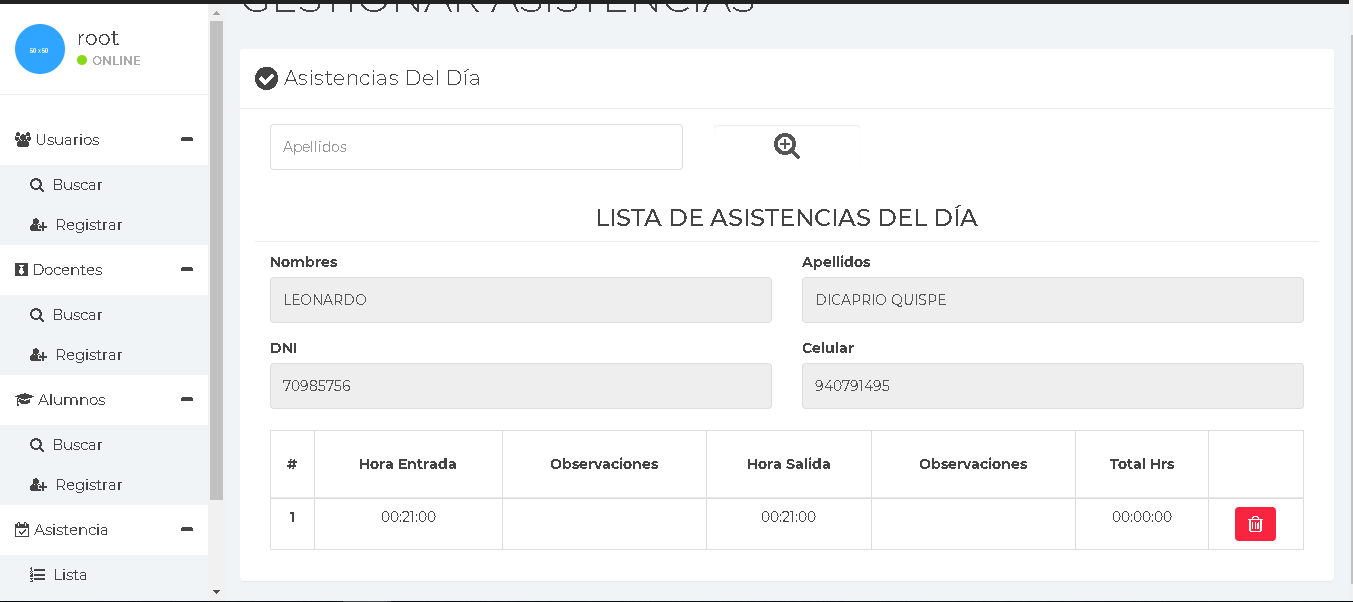Focus the Apellidos search field

[x=476, y=147]
